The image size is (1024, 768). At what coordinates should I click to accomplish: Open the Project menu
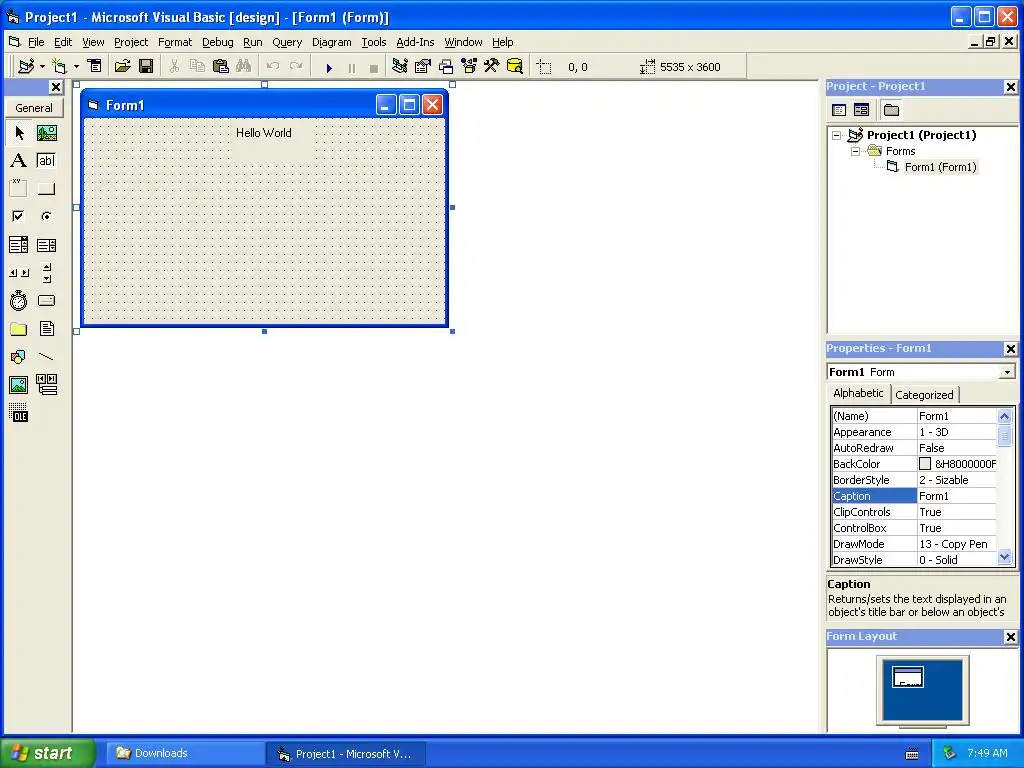pos(131,42)
